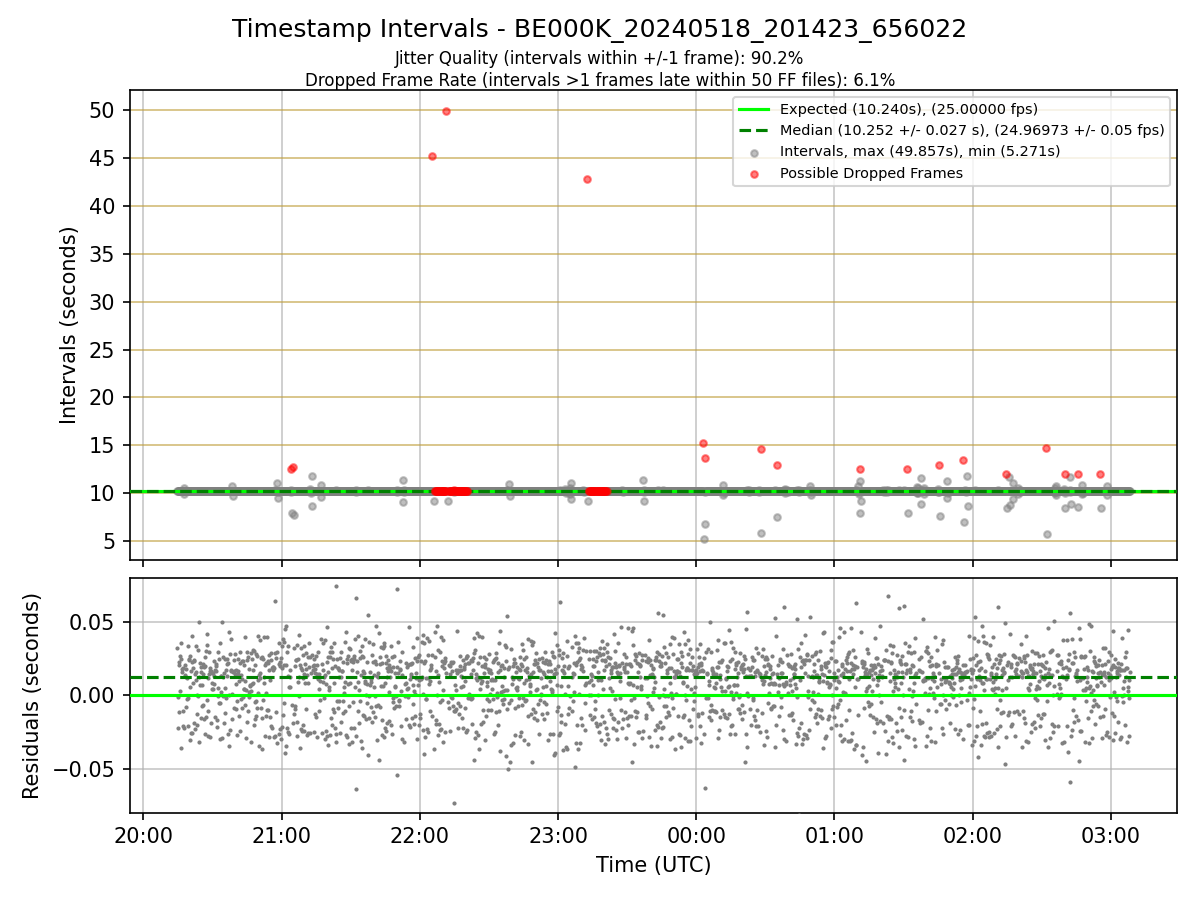Click the 'Dropped Frame Rate' subtitle line
1200x900 pixels.
[599, 79]
